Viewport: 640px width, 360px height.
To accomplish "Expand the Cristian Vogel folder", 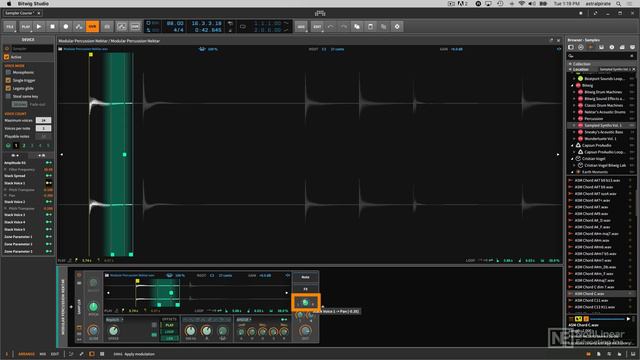I will click(573, 159).
